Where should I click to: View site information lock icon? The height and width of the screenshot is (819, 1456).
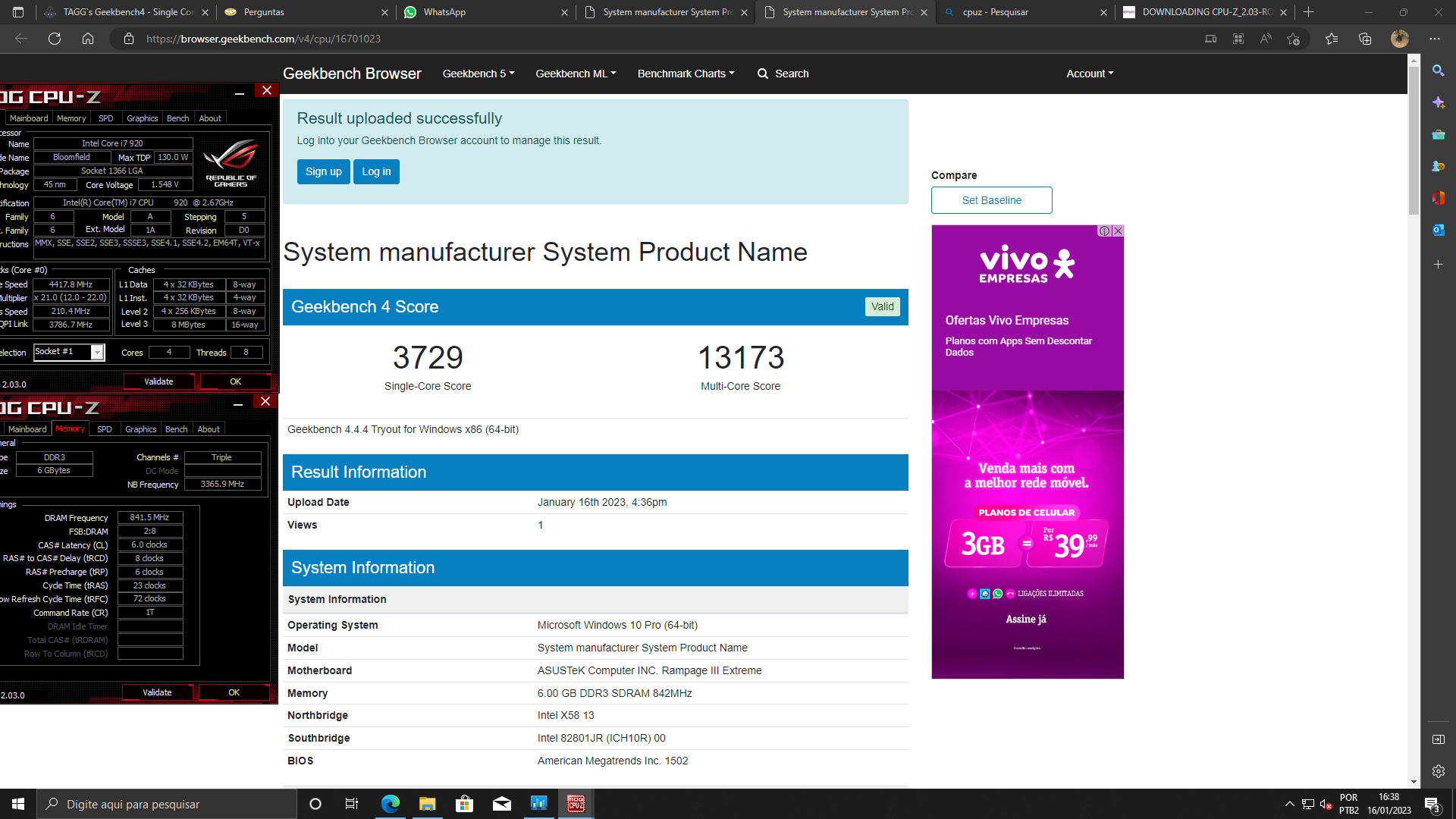click(129, 39)
